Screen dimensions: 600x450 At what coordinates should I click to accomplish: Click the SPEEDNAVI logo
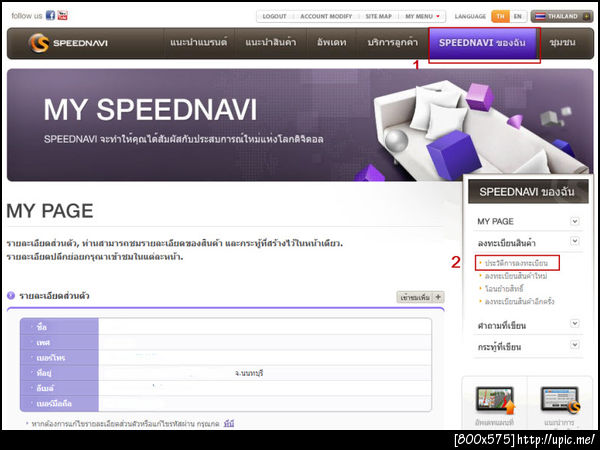click(x=68, y=43)
